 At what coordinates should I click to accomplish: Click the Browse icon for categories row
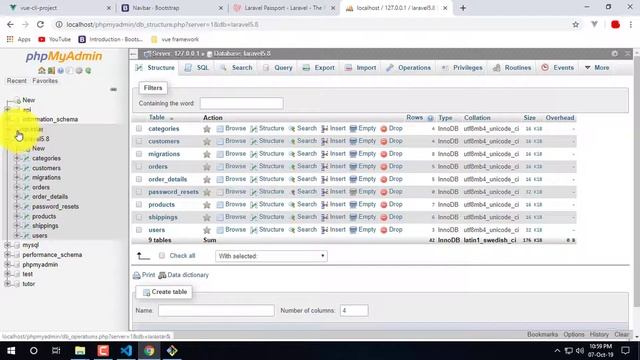coord(220,129)
